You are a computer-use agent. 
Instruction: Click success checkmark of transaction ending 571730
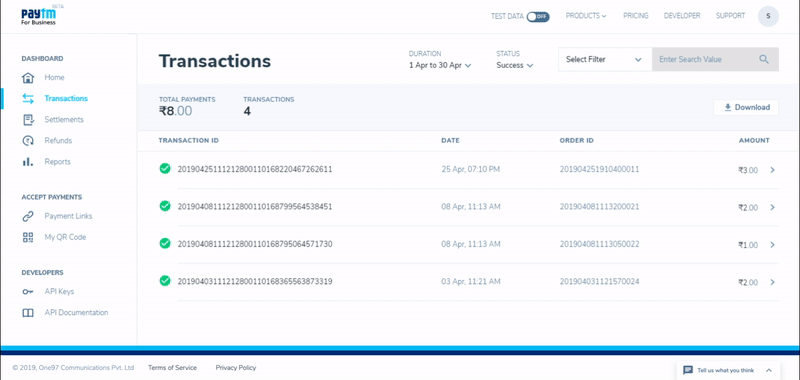[x=165, y=243]
